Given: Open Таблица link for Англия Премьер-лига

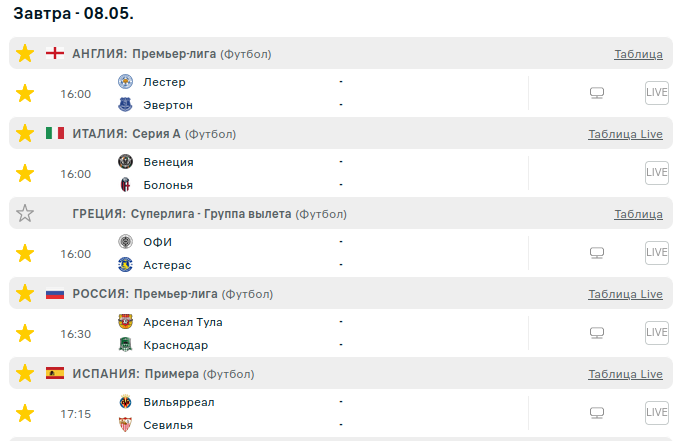Looking at the screenshot, I should pos(638,54).
